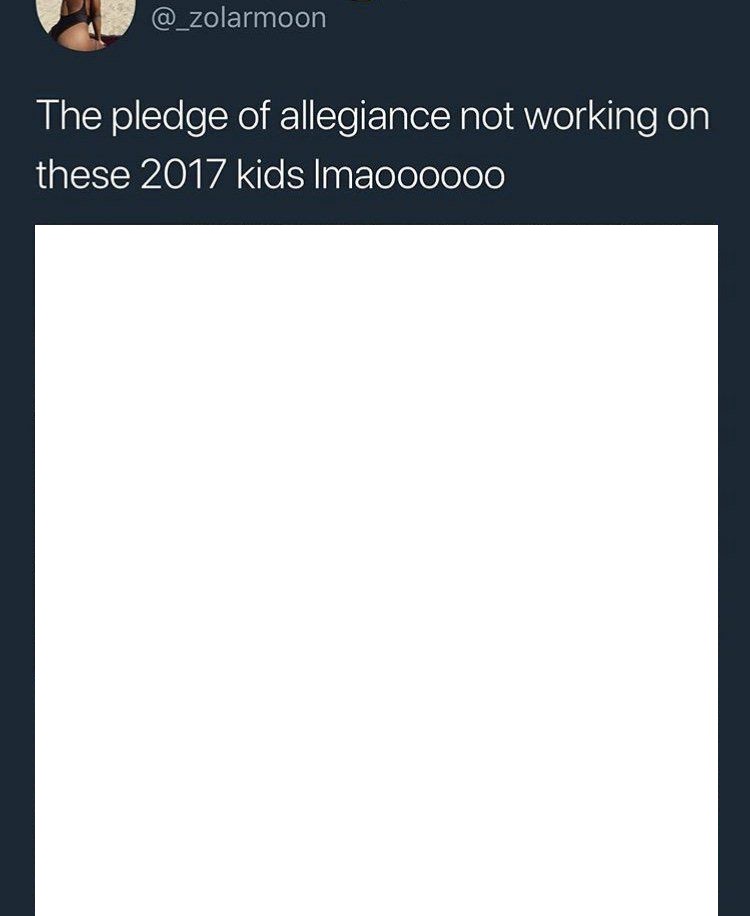Select the word "allegiance" in the tweet
The image size is (750, 916).
click(365, 117)
